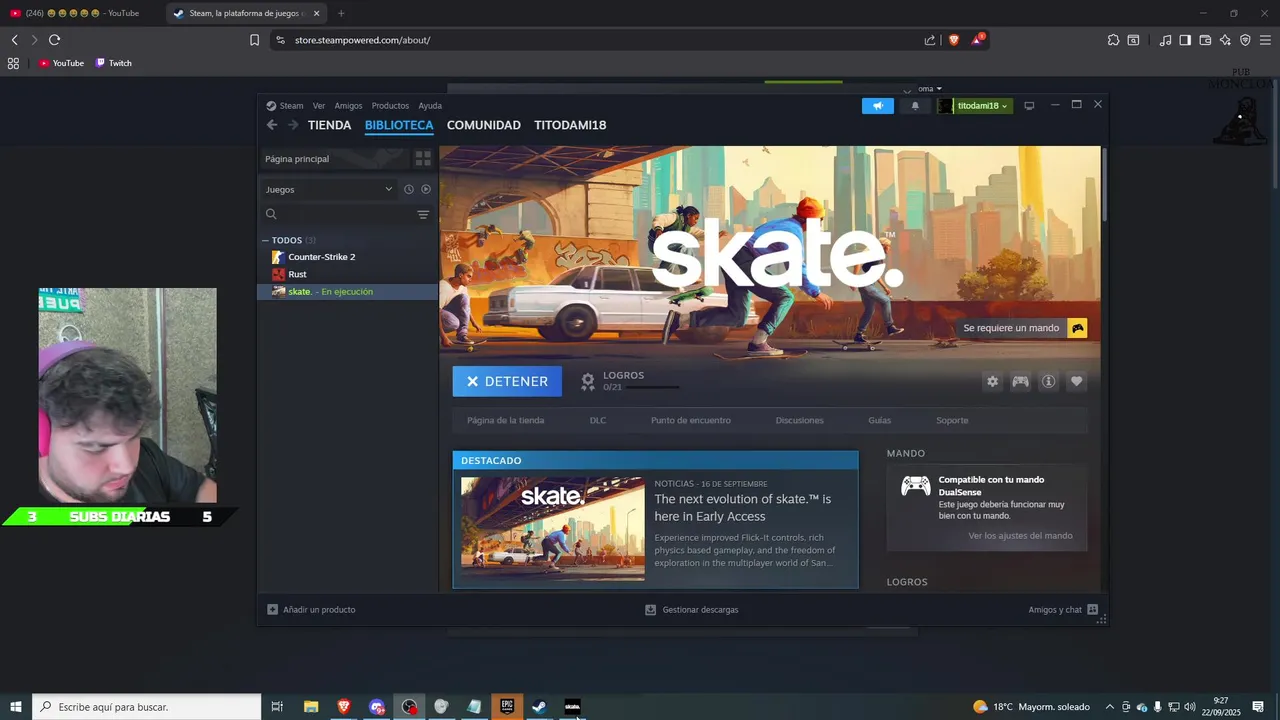Toggle ready-to-play filter icon in library
Viewport: 1280px width, 720px height.
(x=426, y=189)
